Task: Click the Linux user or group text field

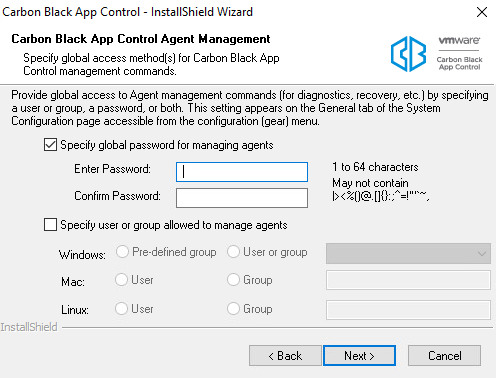Action: coord(408,310)
